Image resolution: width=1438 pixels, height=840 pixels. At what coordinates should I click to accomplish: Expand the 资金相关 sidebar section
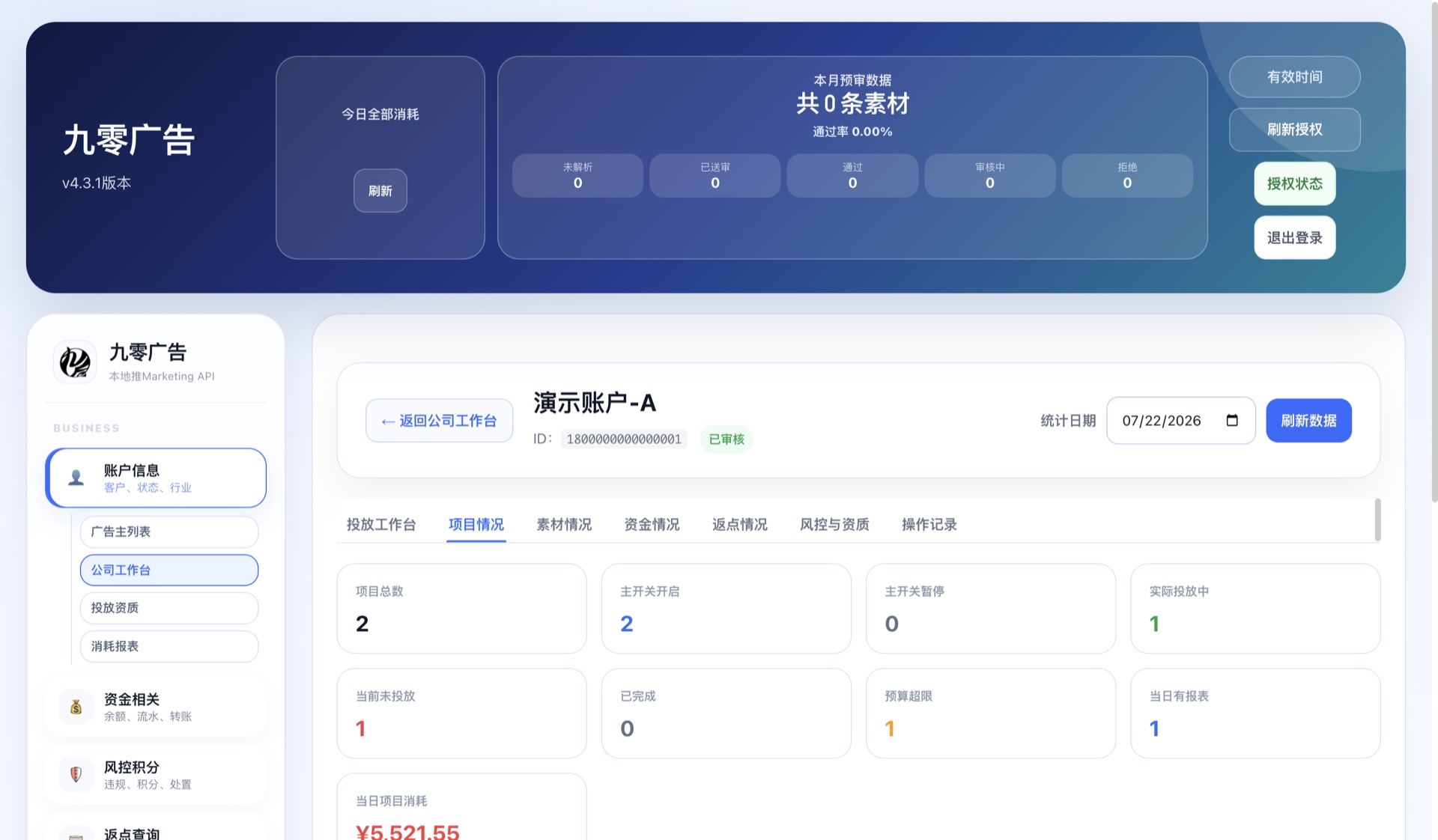point(156,707)
